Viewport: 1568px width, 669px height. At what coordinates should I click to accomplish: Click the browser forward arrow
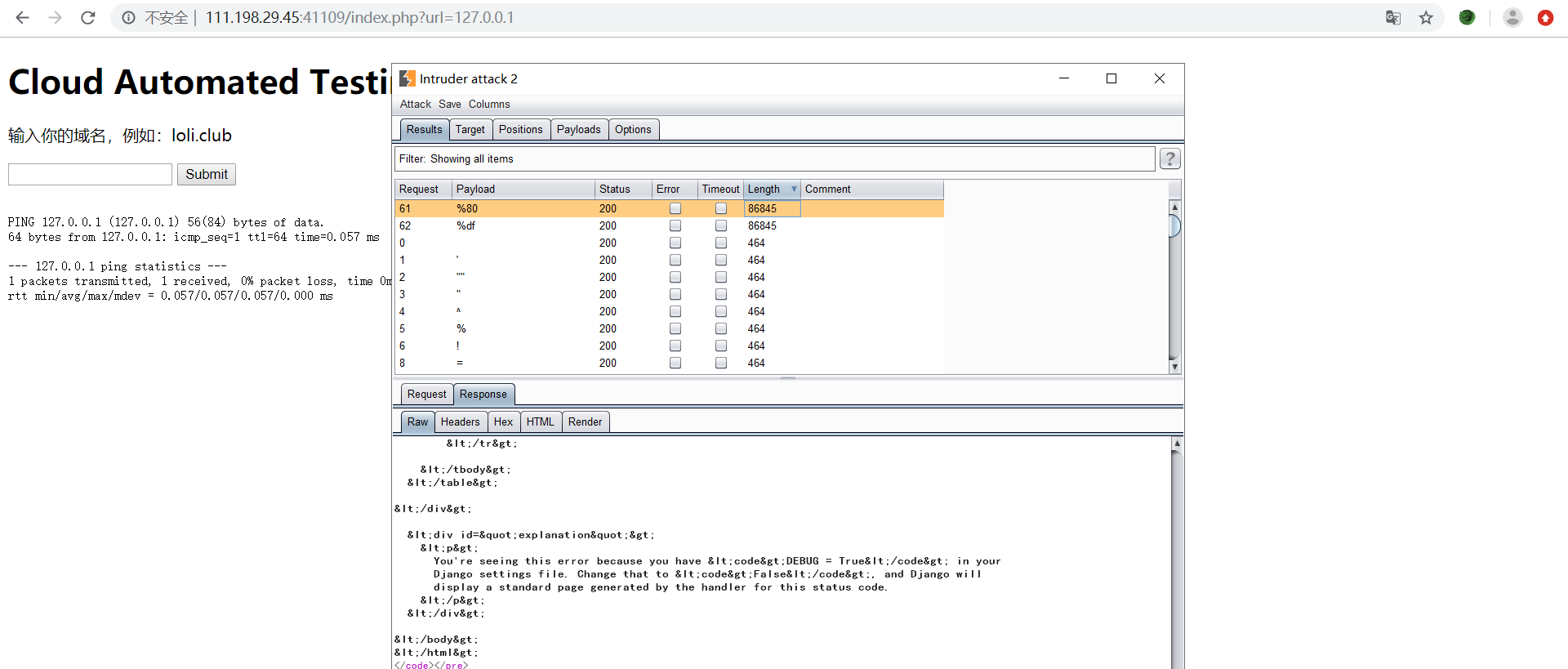pyautogui.click(x=55, y=17)
